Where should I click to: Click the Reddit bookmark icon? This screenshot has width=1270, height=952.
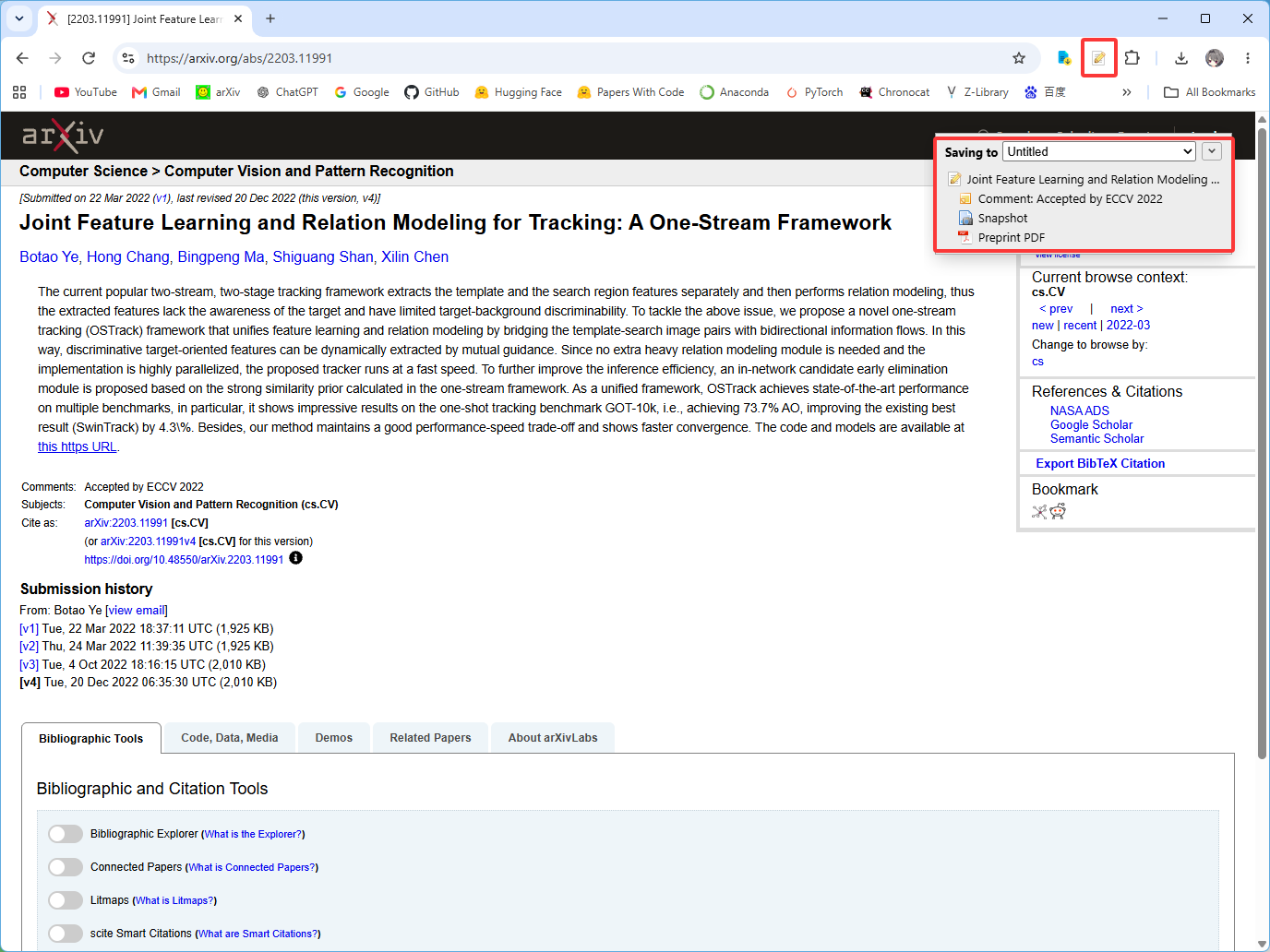pos(1058,512)
